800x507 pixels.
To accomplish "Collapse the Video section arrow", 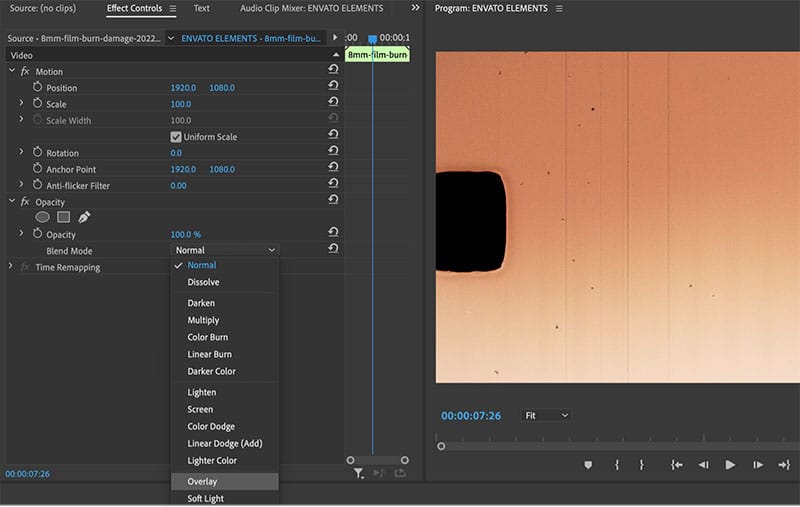I will coord(336,55).
